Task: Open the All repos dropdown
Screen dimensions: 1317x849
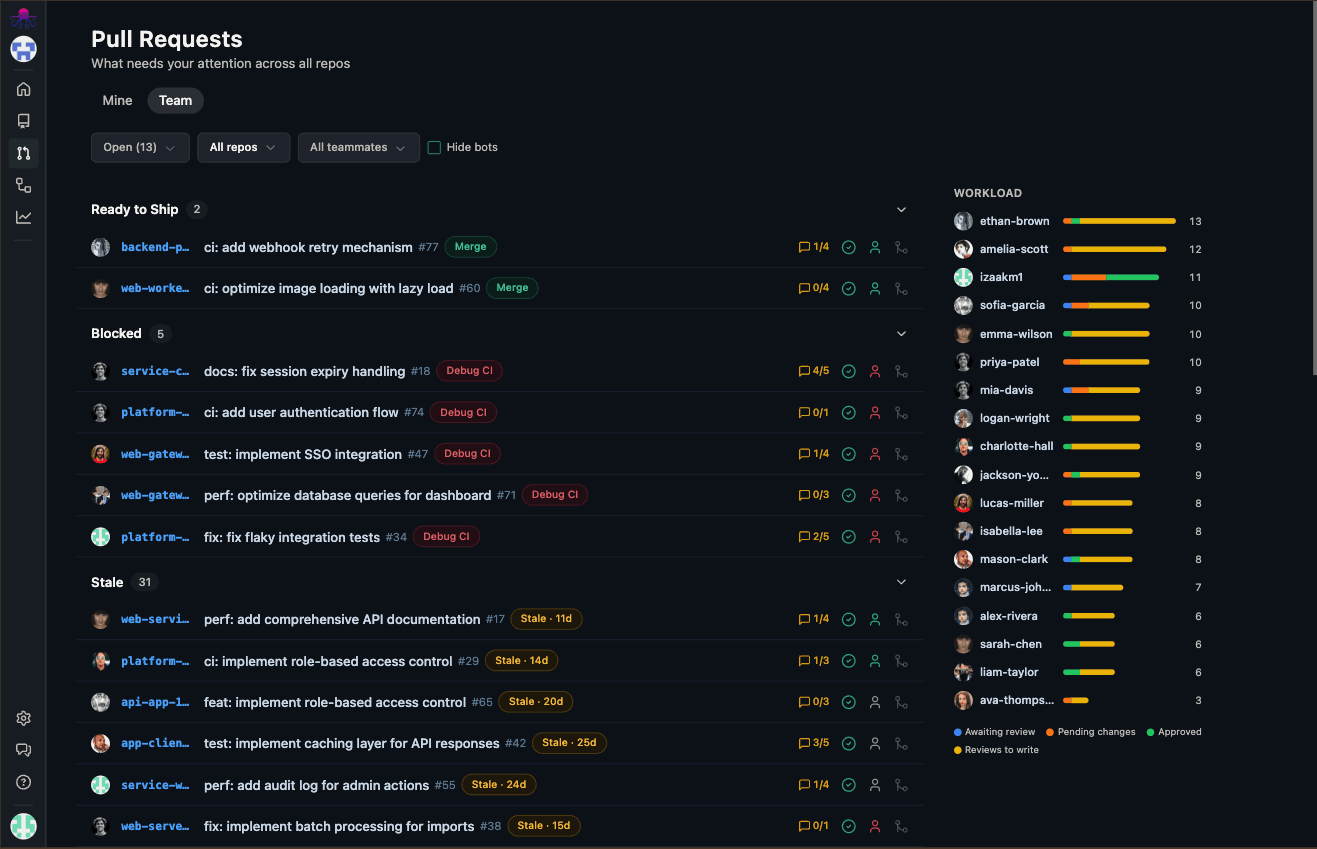Action: tap(243, 147)
